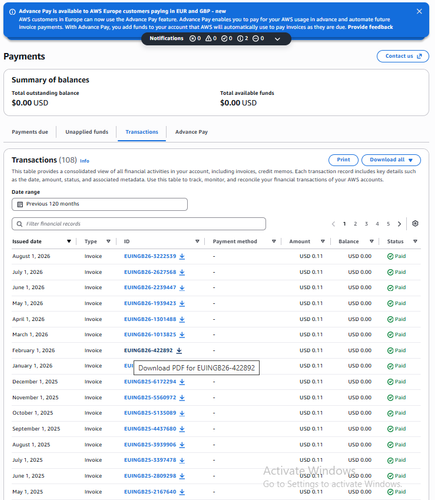Click the Total outstanding balance $0.00 USD value
Screen dimensions: 435x500
(30, 103)
